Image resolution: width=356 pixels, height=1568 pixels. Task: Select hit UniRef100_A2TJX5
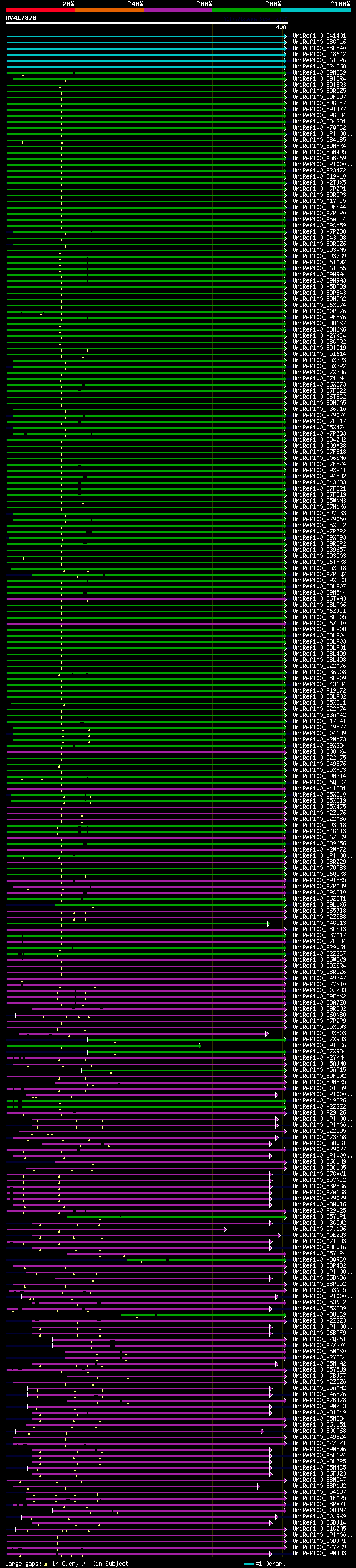point(319,182)
